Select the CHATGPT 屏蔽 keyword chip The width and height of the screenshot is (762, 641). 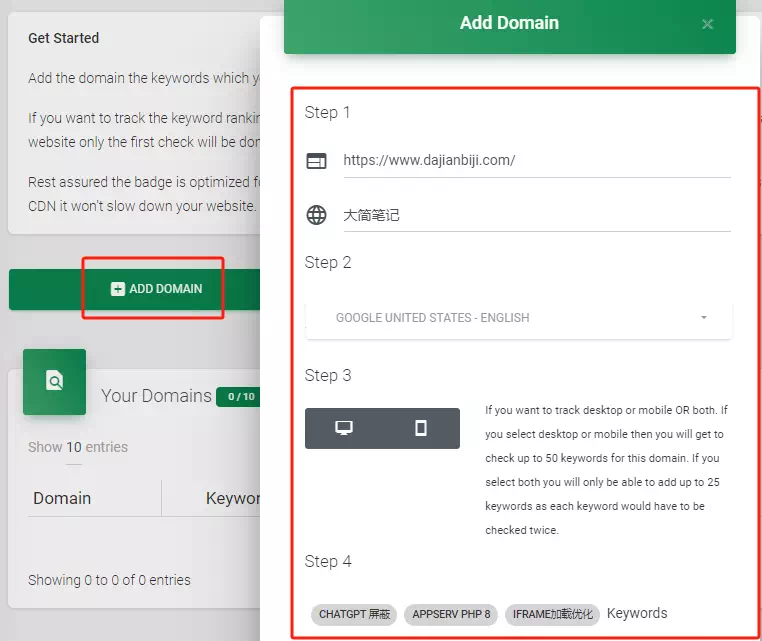pyautogui.click(x=355, y=614)
